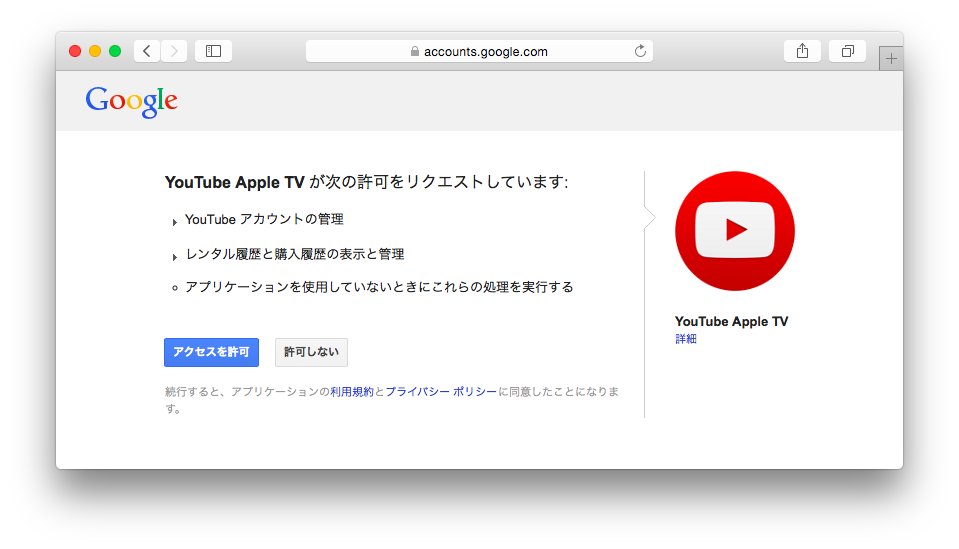The width and height of the screenshot is (959, 549).
Task: Click the heading YouTube Apple TV が次の許可をリクエスト
Action: (366, 182)
